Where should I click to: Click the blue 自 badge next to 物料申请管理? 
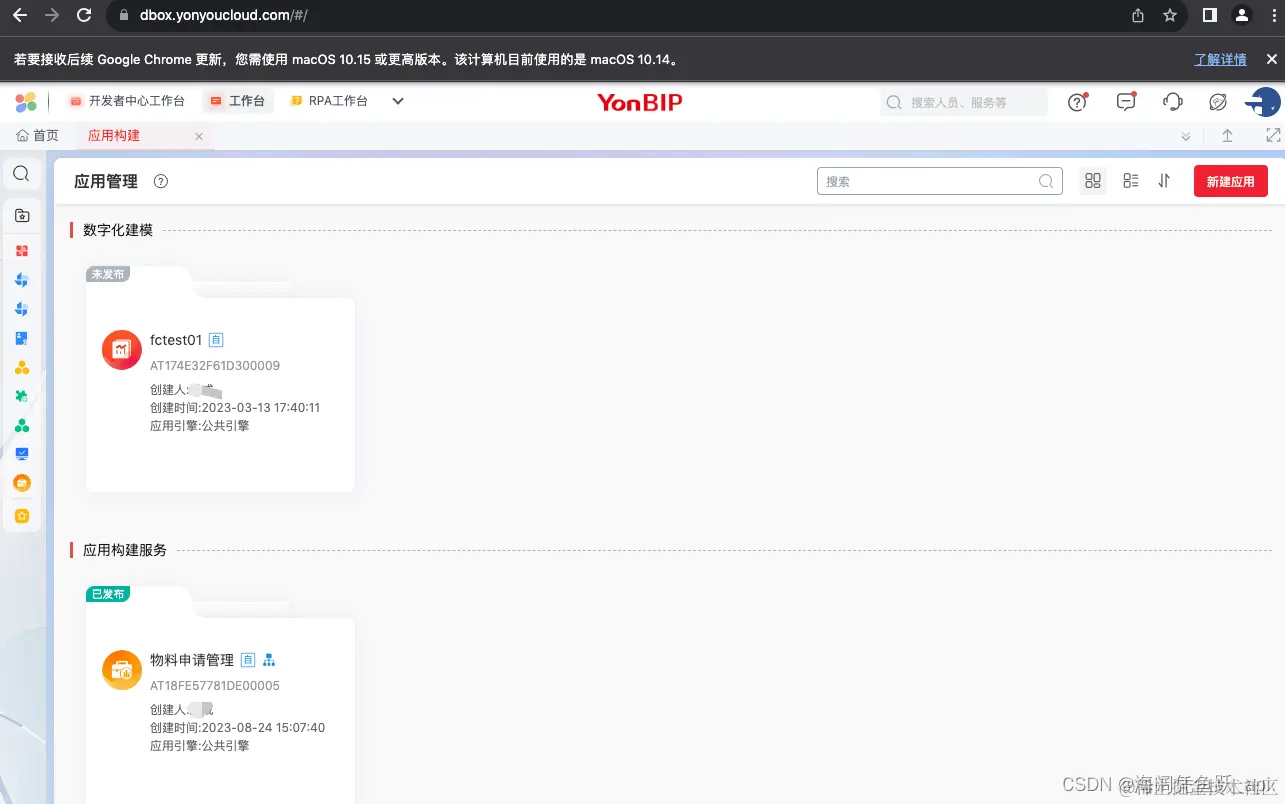[x=248, y=660]
